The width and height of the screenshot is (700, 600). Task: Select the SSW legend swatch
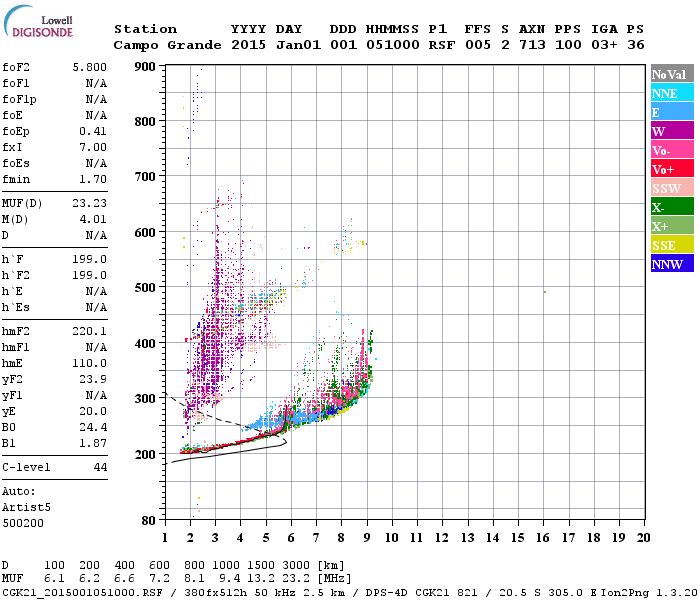pyautogui.click(x=672, y=187)
